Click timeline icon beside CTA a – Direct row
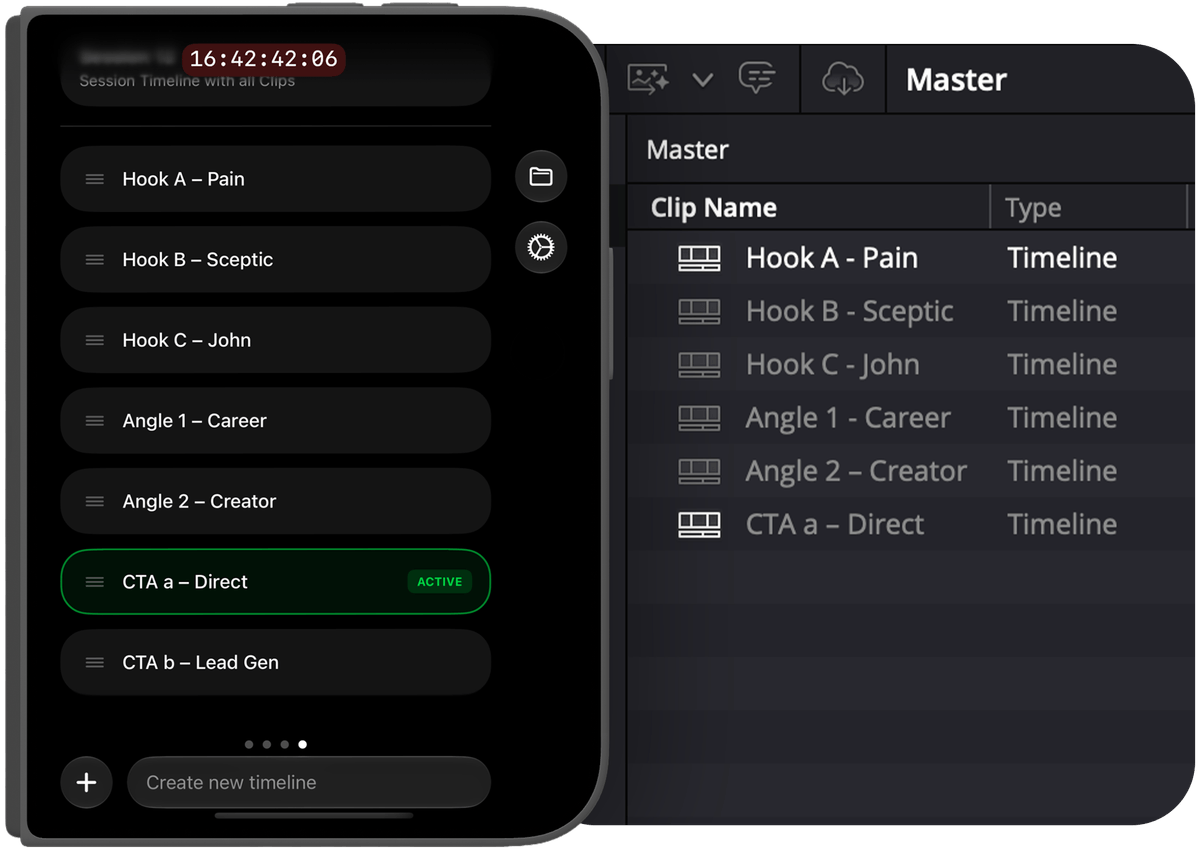The image size is (1200, 857). (699, 525)
